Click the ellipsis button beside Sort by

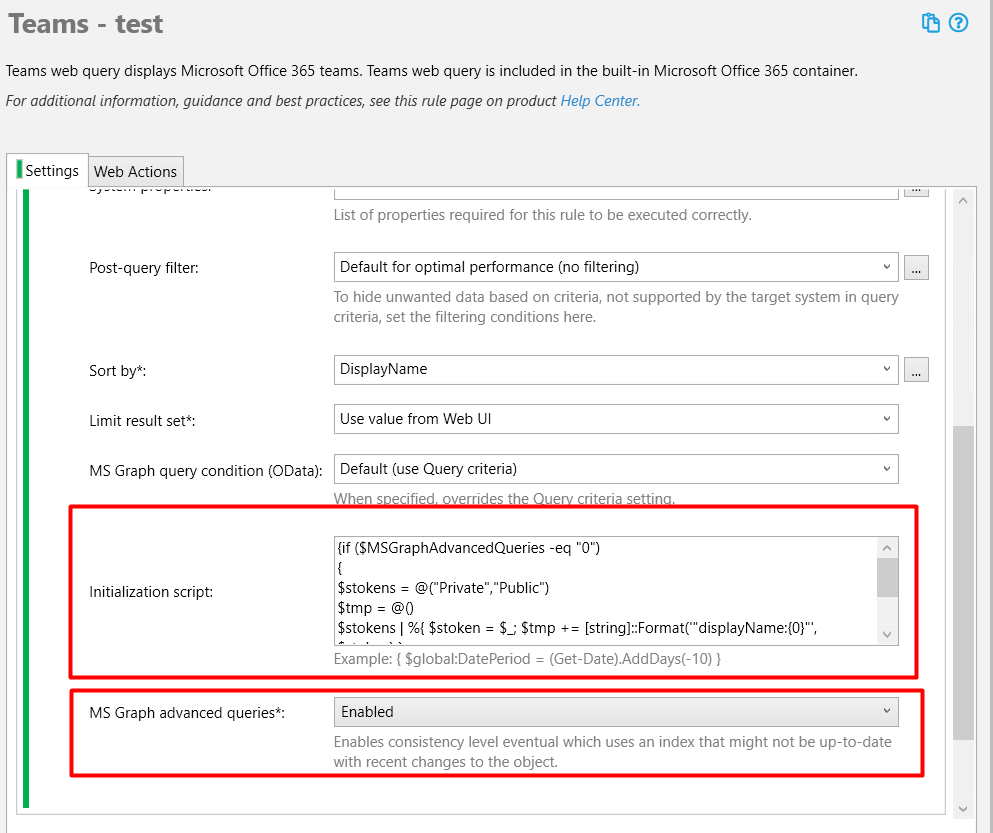click(916, 369)
